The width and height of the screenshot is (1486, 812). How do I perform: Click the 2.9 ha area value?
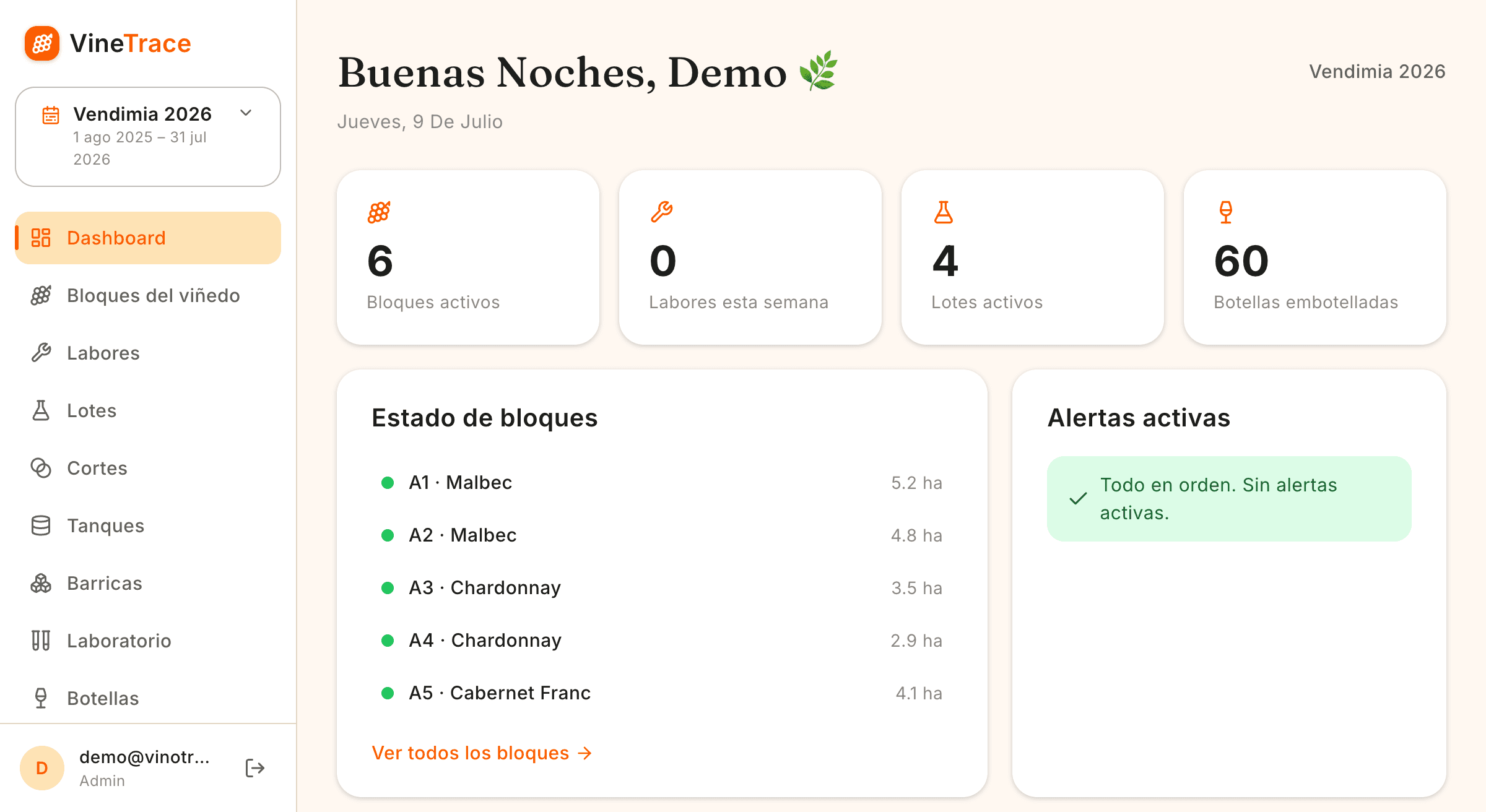click(x=916, y=641)
